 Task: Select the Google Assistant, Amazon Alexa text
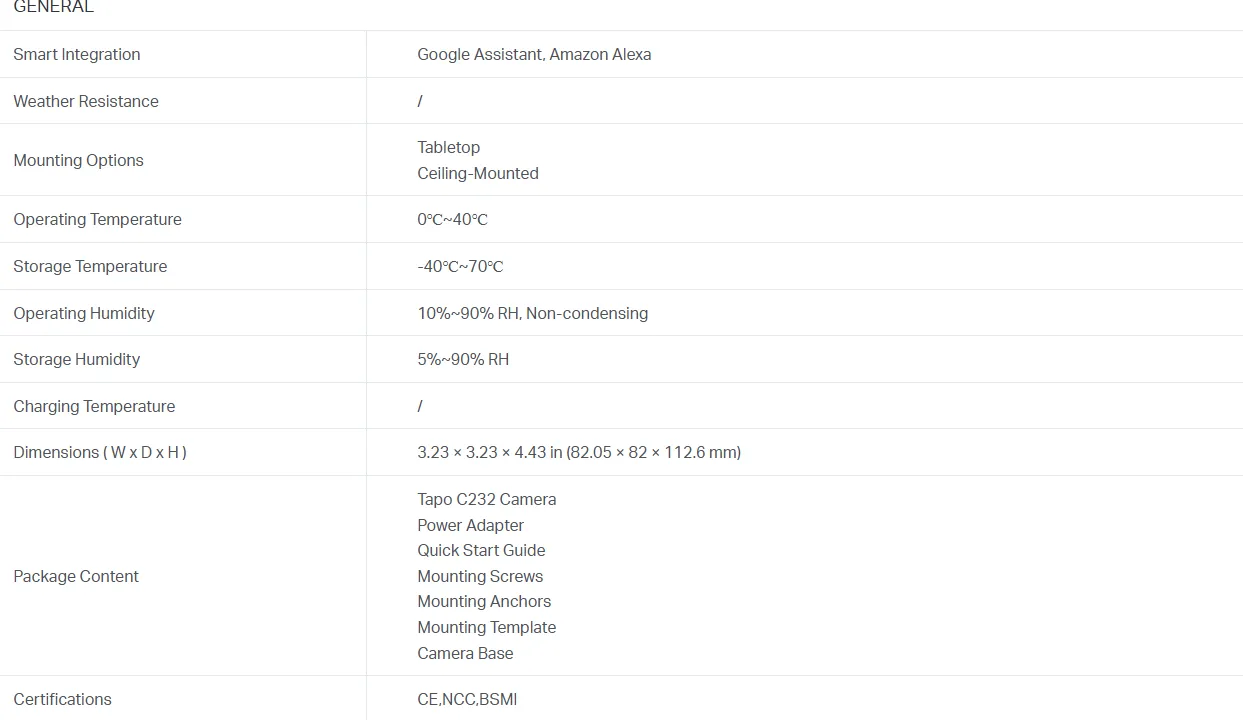[534, 54]
